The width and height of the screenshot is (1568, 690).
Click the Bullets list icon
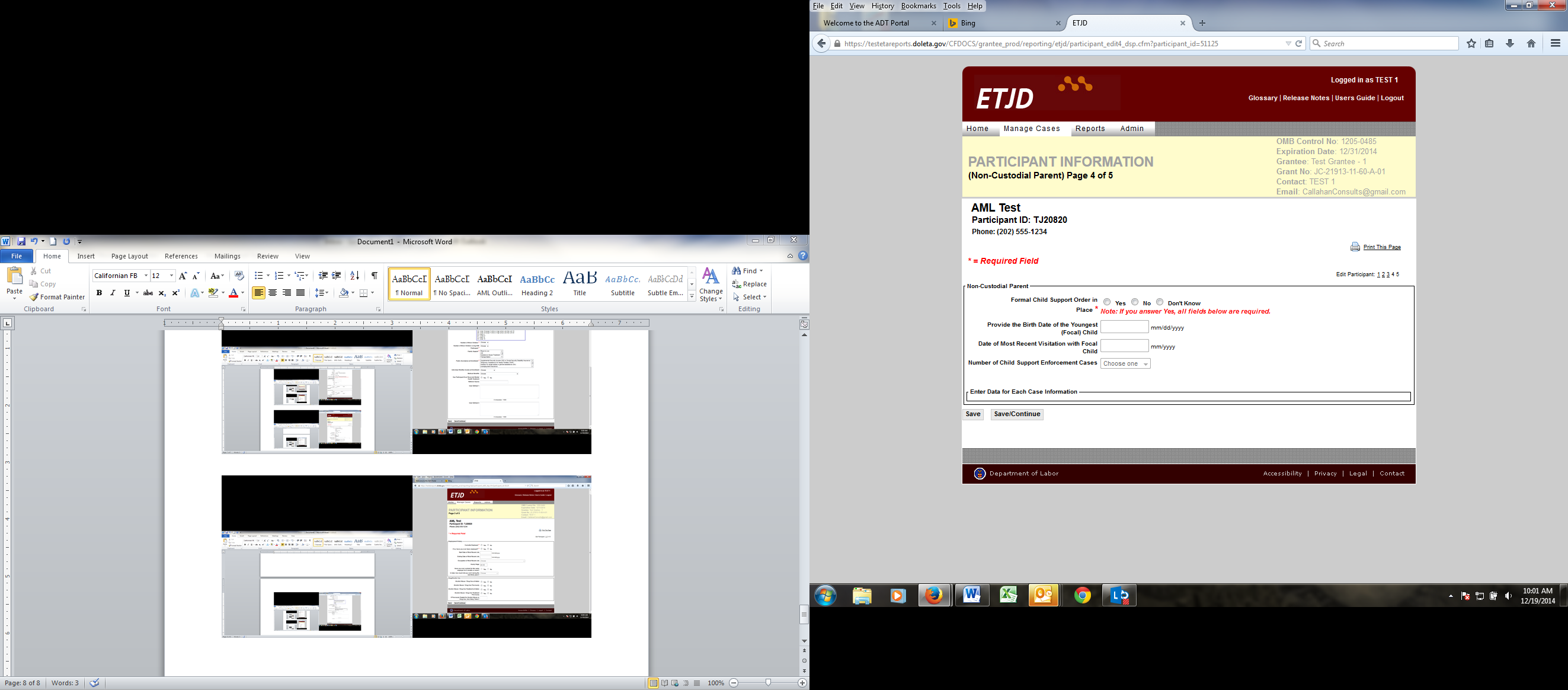259,276
